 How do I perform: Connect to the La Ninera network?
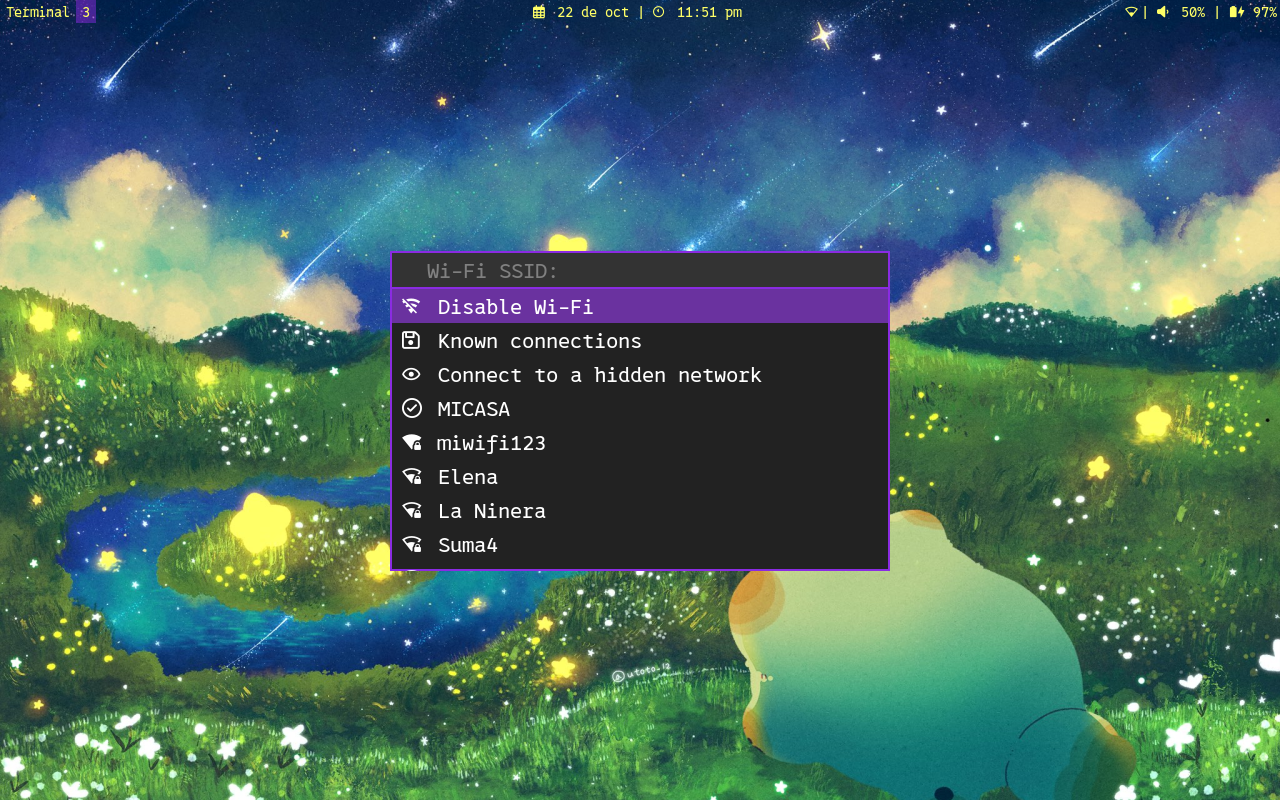(492, 510)
